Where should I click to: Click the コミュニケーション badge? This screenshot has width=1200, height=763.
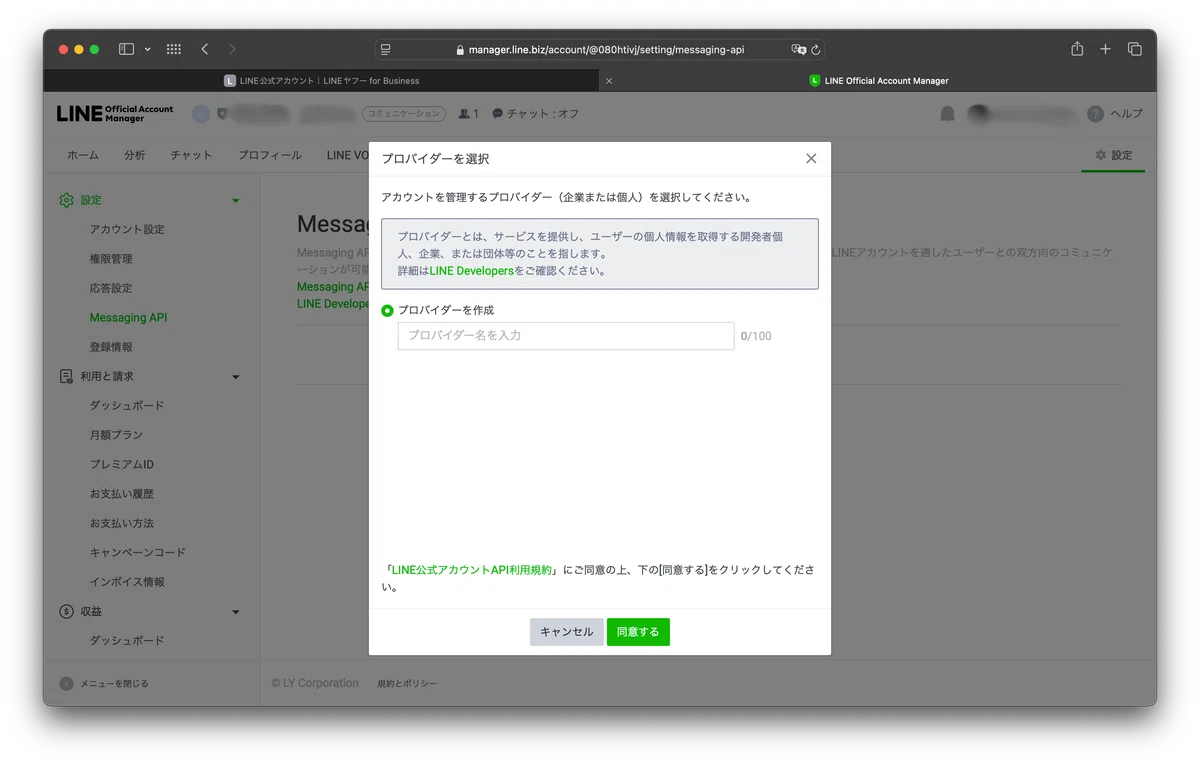(x=404, y=114)
